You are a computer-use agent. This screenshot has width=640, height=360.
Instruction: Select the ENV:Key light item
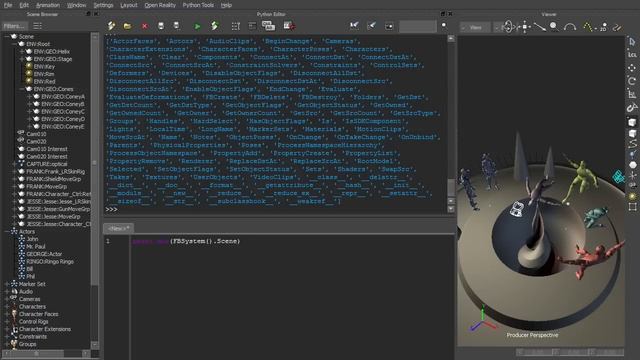click(x=44, y=67)
